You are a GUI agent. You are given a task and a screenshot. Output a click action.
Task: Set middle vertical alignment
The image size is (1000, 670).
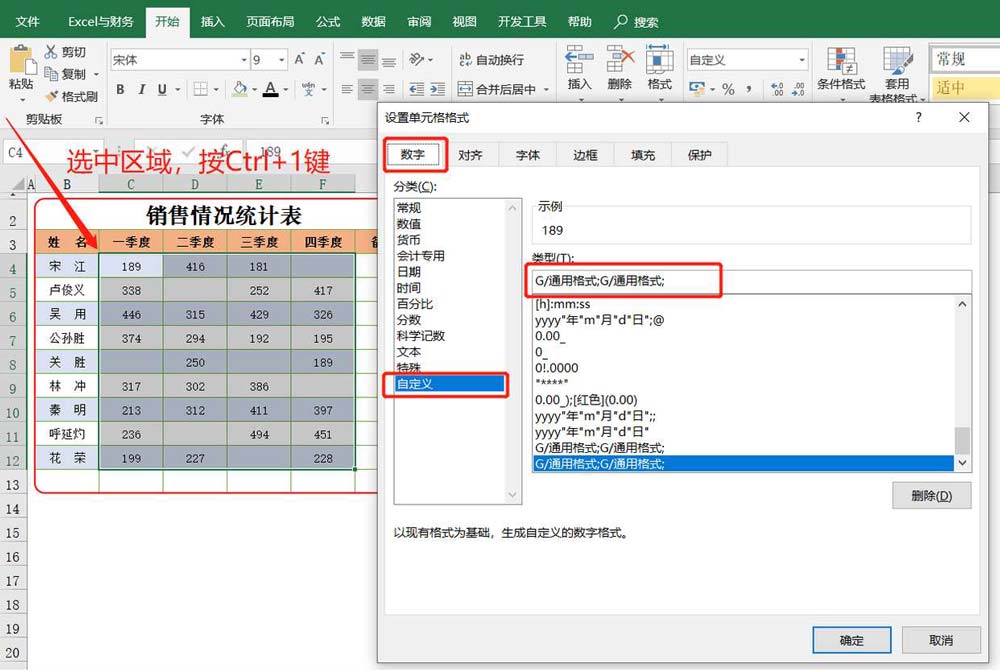(x=368, y=59)
